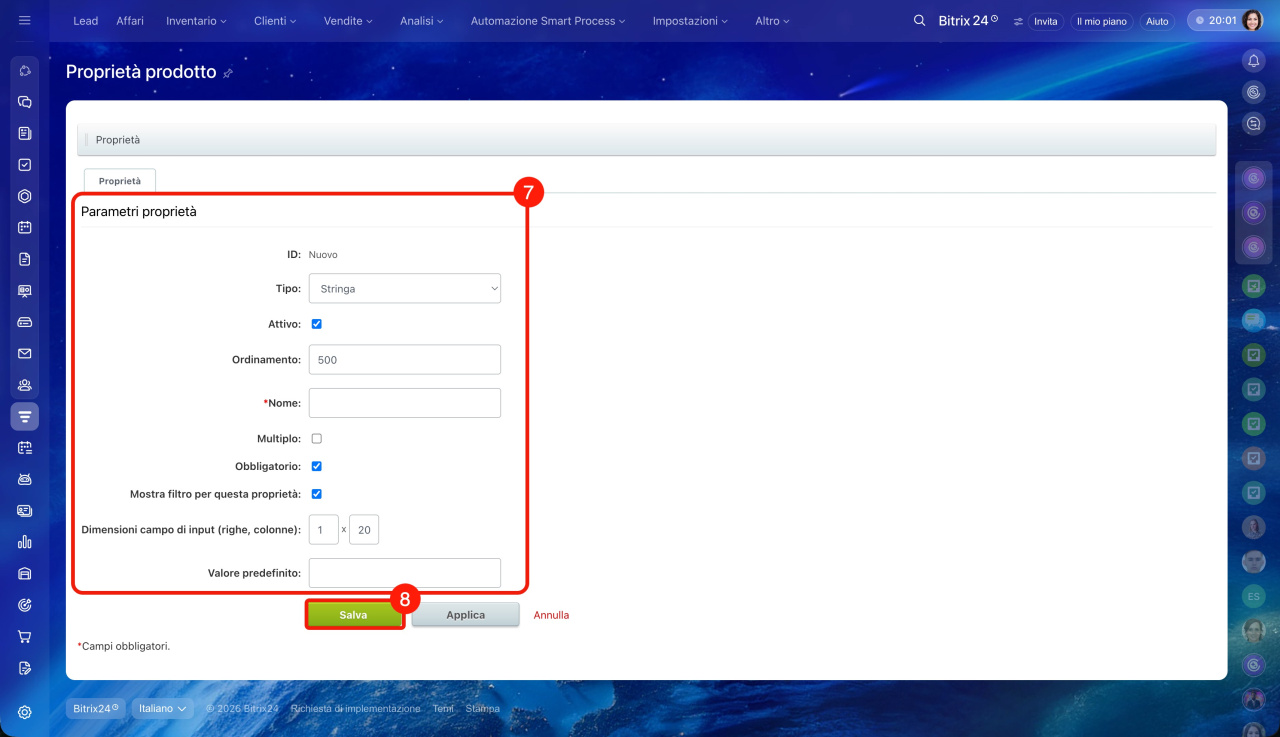Open the chat bubbles icon in left sidebar
This screenshot has height=737, width=1280.
point(25,102)
